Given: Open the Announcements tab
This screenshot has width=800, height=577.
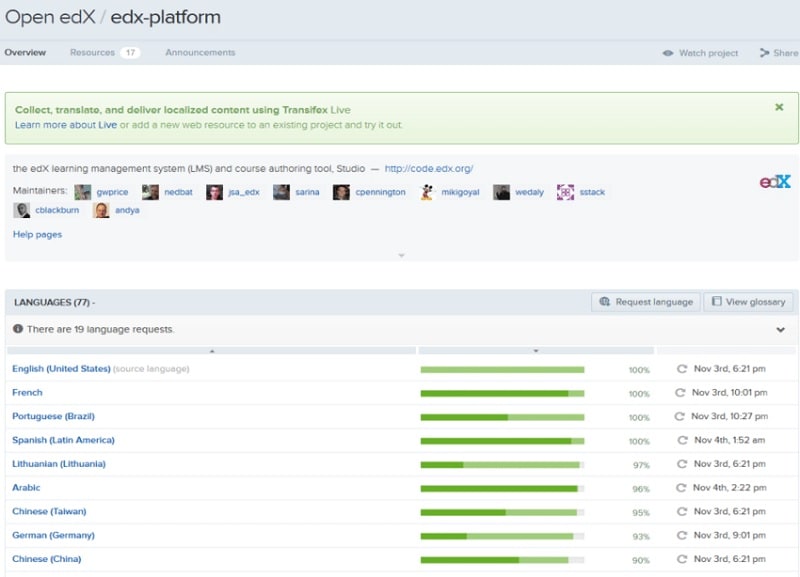Looking at the screenshot, I should 200,53.
